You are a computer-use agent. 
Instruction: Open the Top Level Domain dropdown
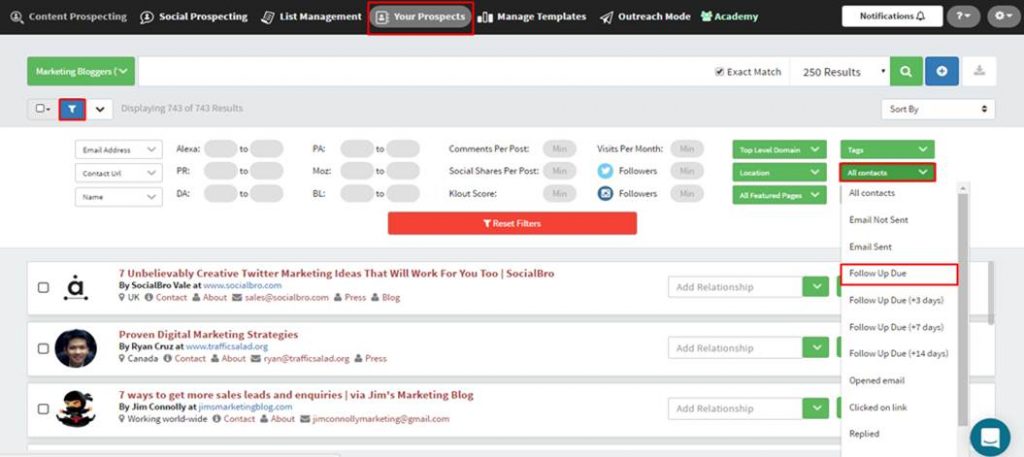779,150
